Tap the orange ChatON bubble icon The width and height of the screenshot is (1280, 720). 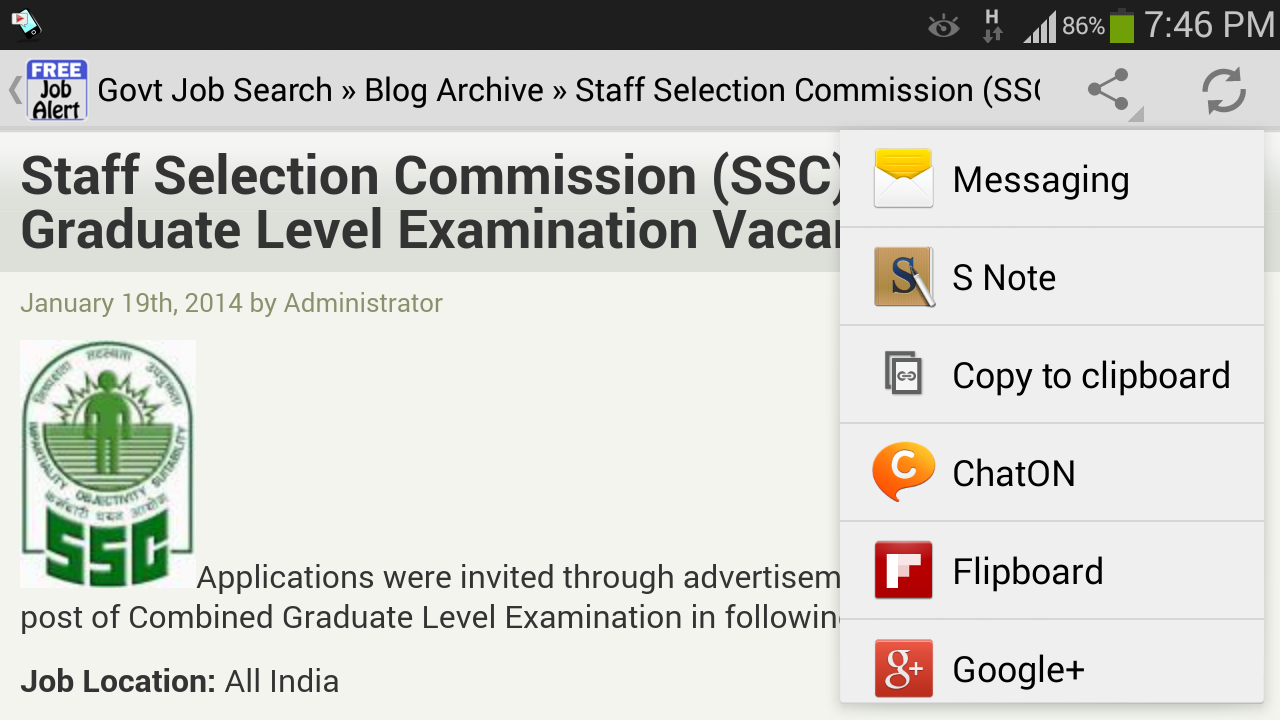tap(903, 472)
